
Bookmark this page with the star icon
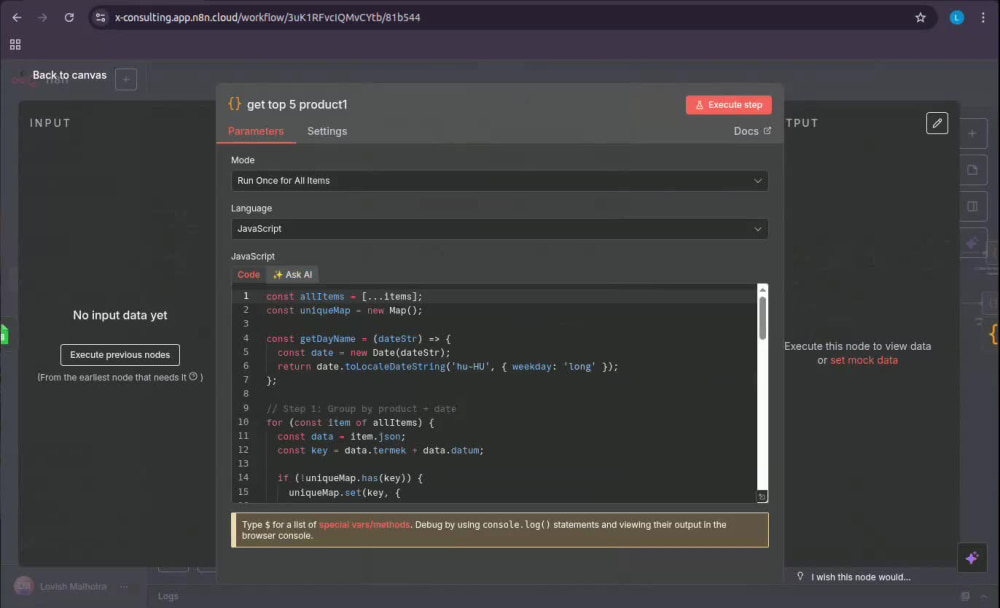(x=920, y=18)
